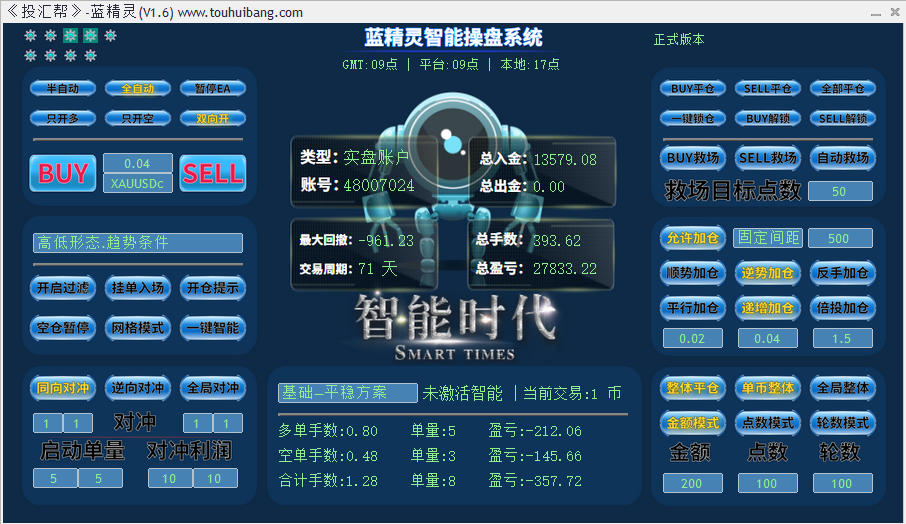Enable 逆向对冲 reverse hedge
Screen dimensions: 906x524
pyautogui.click(x=138, y=388)
